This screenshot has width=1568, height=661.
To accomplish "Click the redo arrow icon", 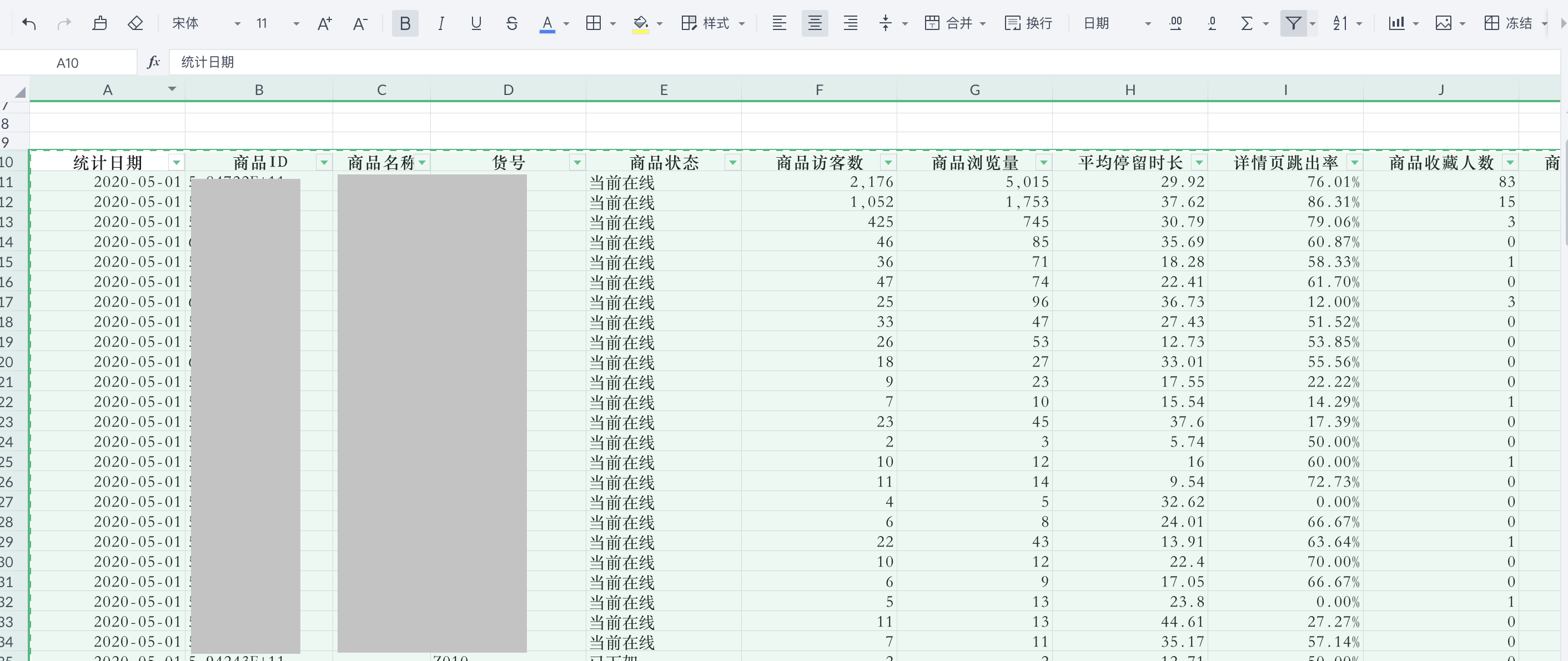I will [64, 24].
